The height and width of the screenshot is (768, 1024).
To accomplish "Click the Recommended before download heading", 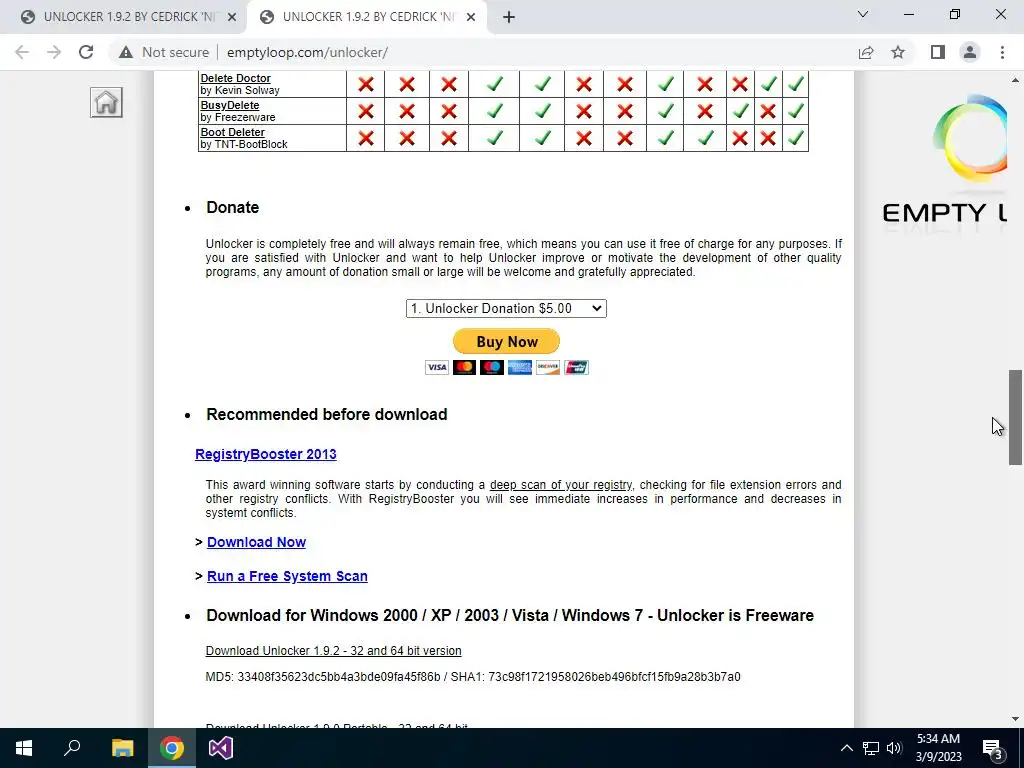I will [x=327, y=414].
